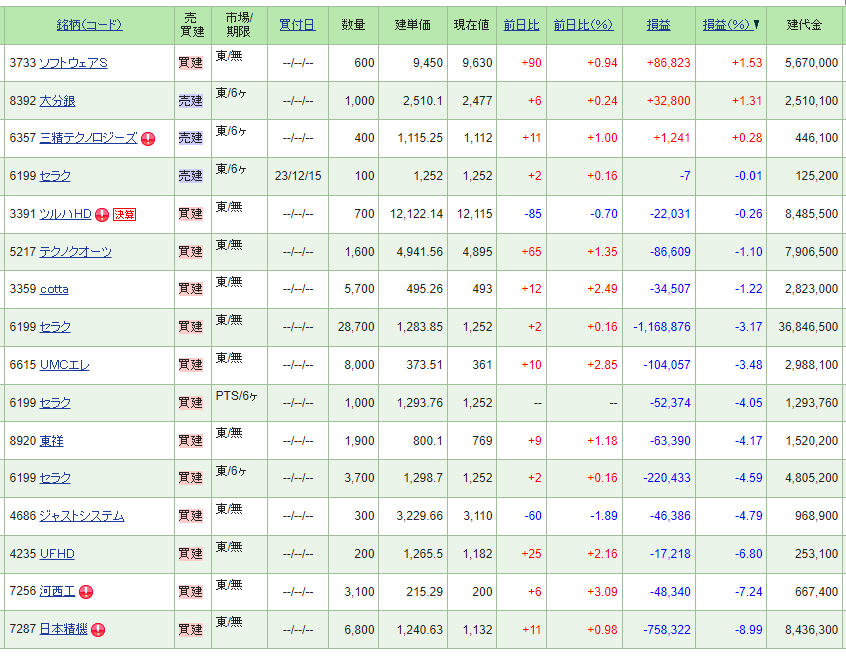Open stock link 三精テクノロジーズ

88,138
